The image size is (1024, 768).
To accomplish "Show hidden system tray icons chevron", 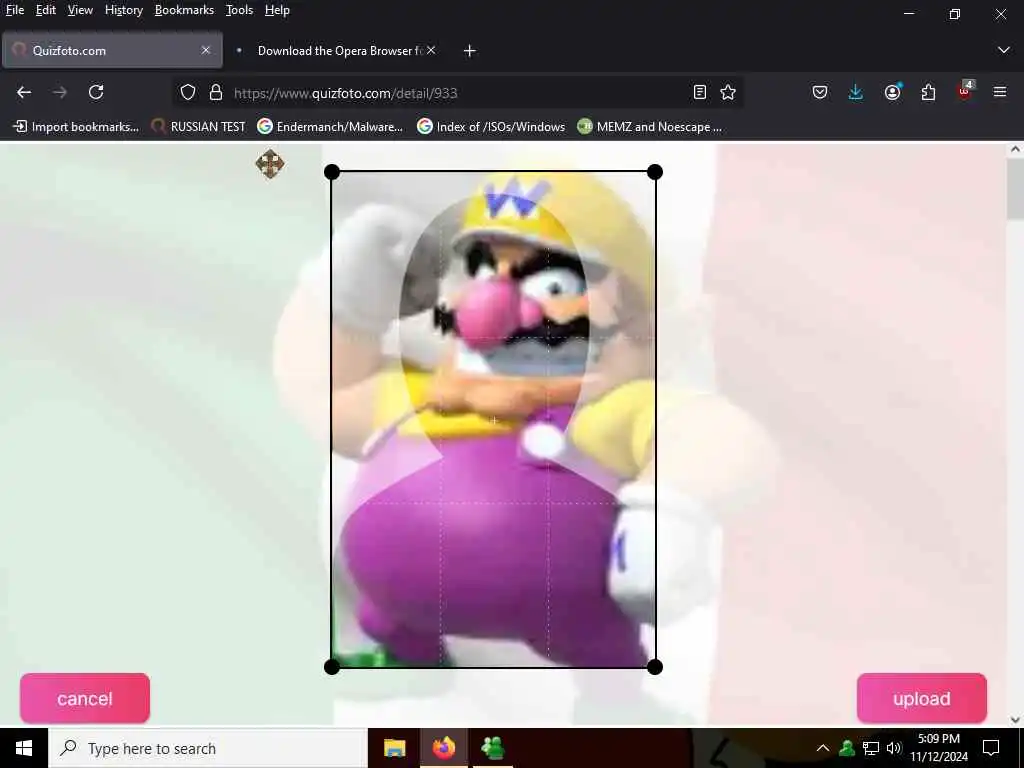I will tap(823, 748).
